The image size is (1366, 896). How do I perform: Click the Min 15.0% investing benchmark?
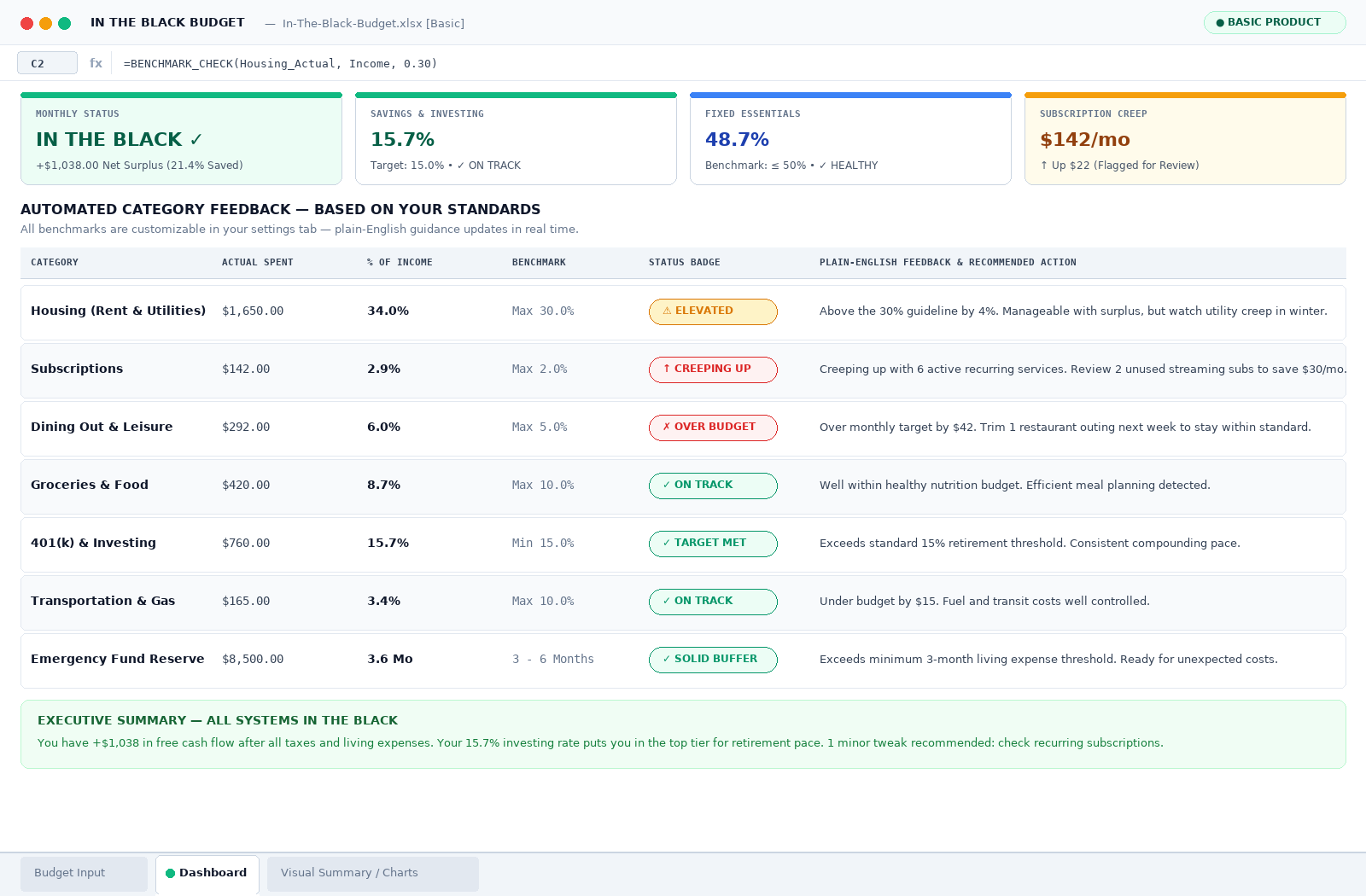(543, 544)
